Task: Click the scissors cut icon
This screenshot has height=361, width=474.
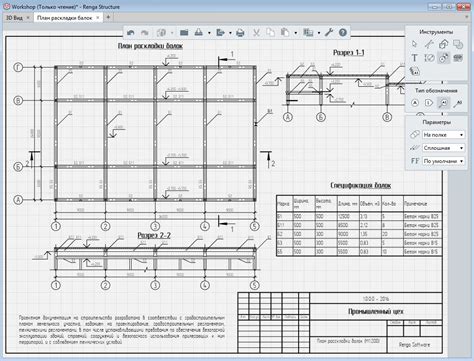Action: (256, 33)
